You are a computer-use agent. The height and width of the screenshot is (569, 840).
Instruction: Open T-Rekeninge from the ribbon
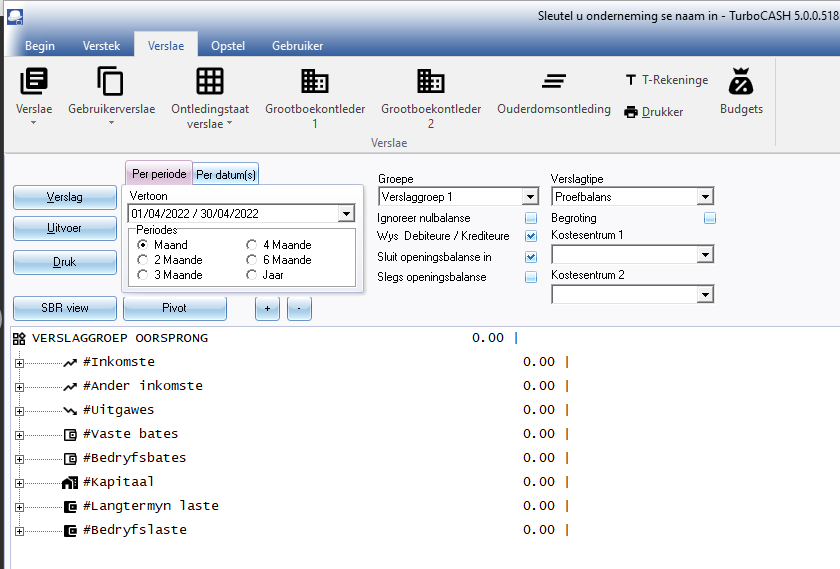click(x=666, y=80)
